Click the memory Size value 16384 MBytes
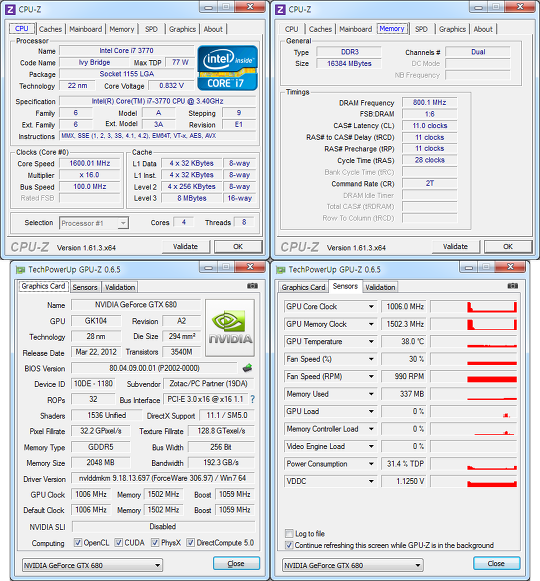The width and height of the screenshot is (540, 581). pos(349,63)
